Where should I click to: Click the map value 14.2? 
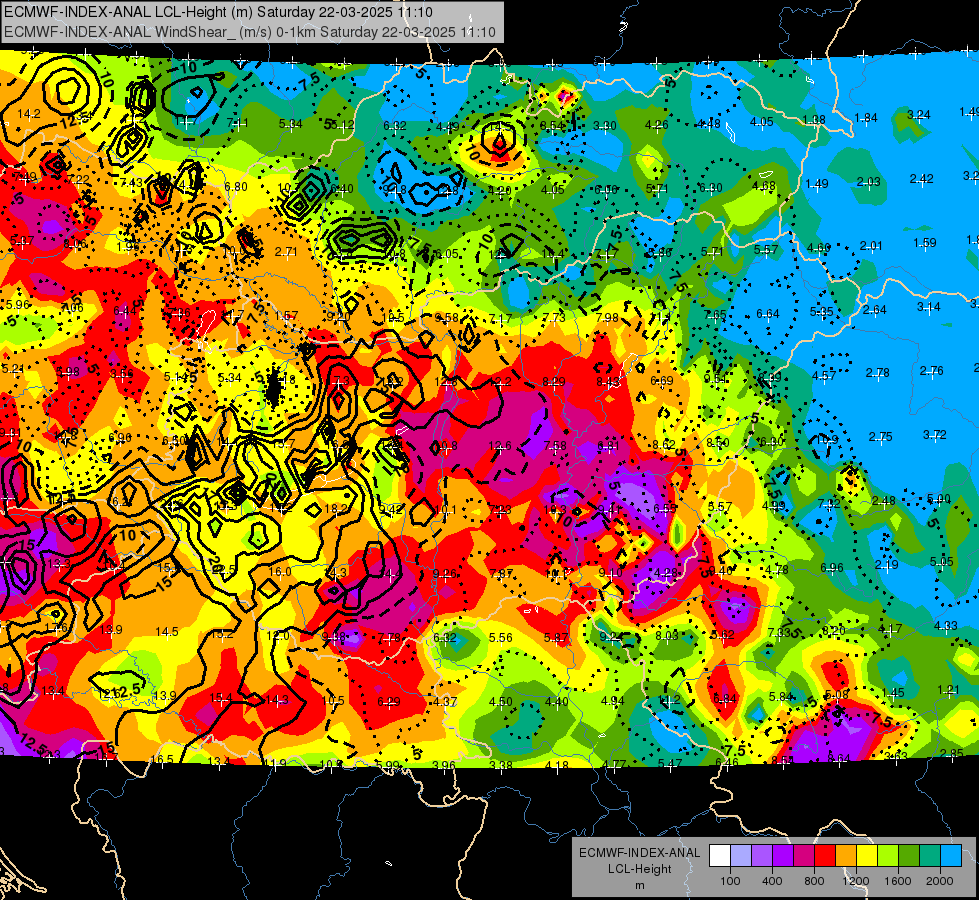coord(29,114)
